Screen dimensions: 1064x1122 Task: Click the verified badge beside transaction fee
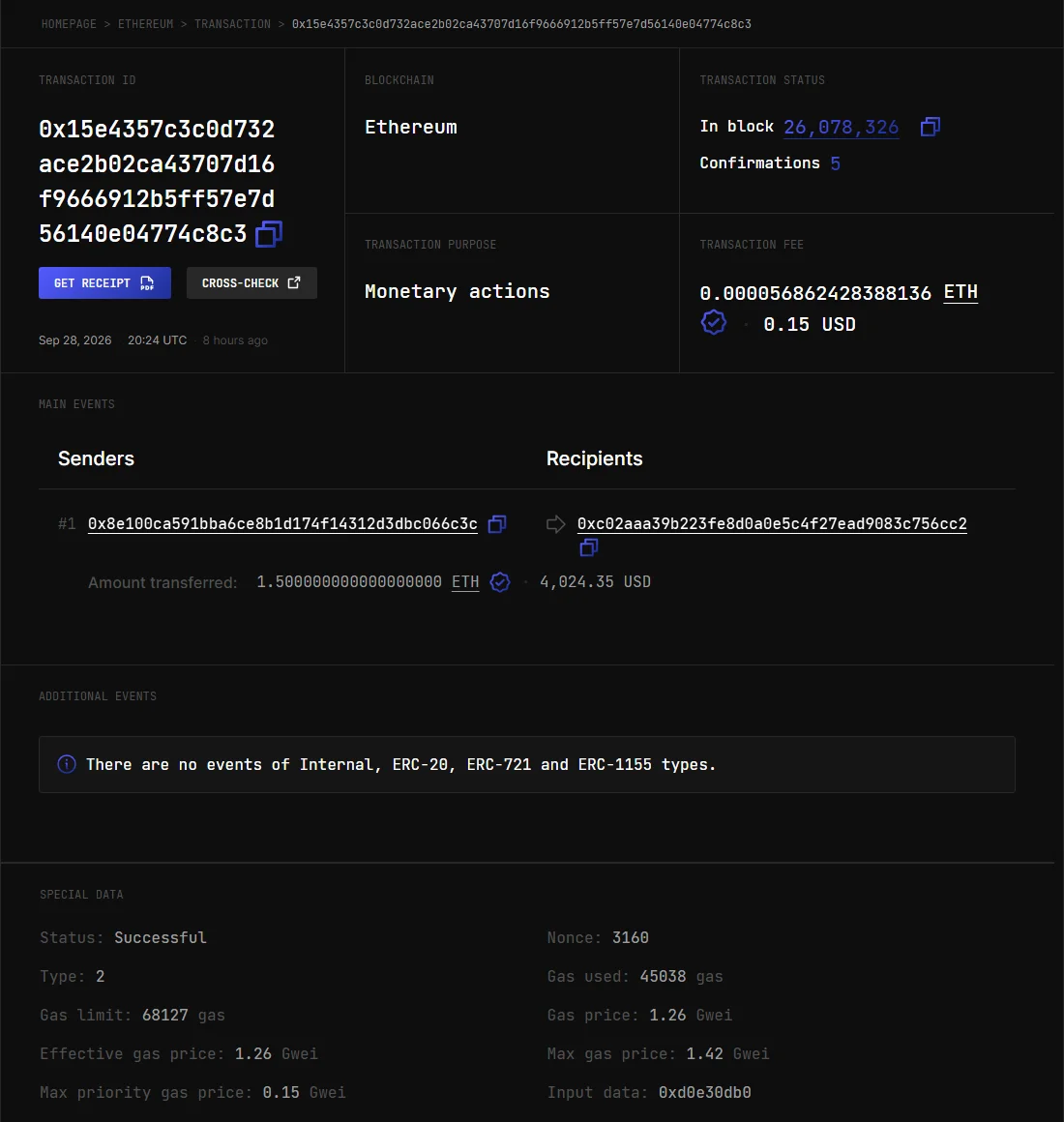[x=714, y=323]
